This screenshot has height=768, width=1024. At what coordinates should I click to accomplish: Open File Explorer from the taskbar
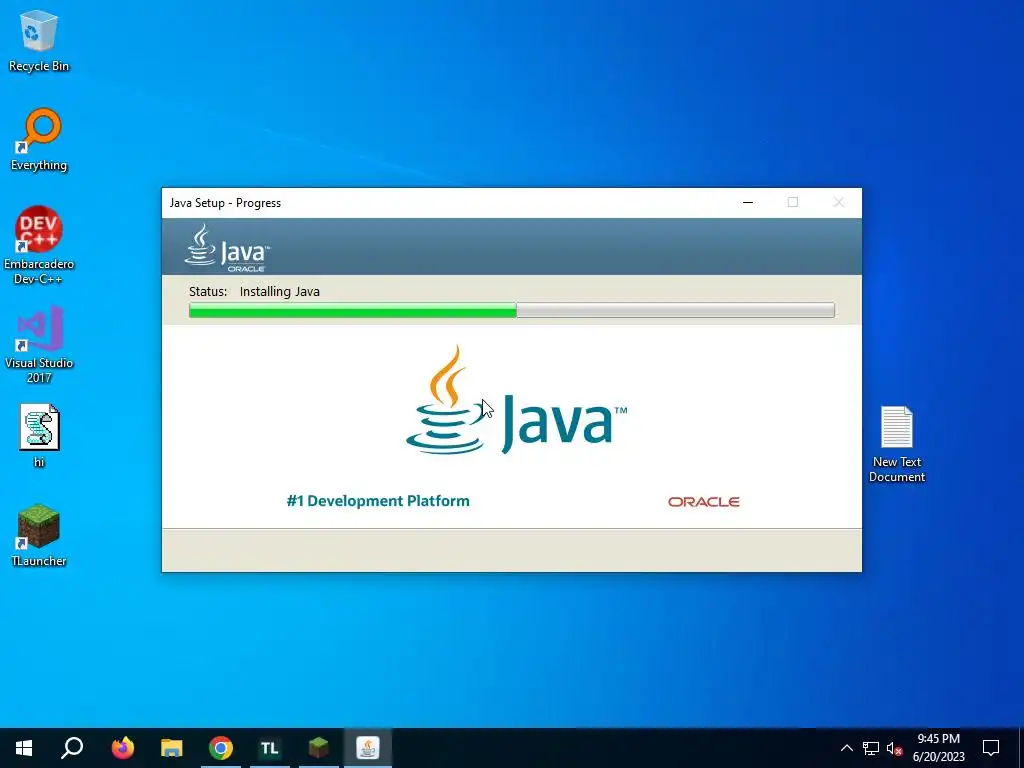pos(172,748)
